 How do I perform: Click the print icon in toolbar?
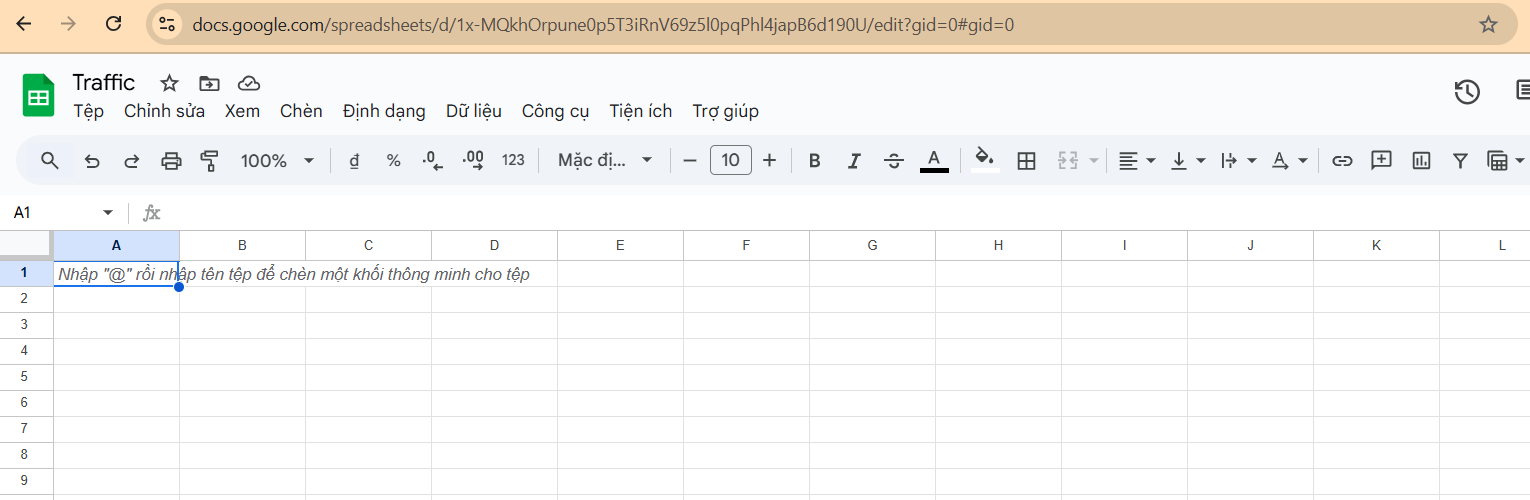point(171,161)
